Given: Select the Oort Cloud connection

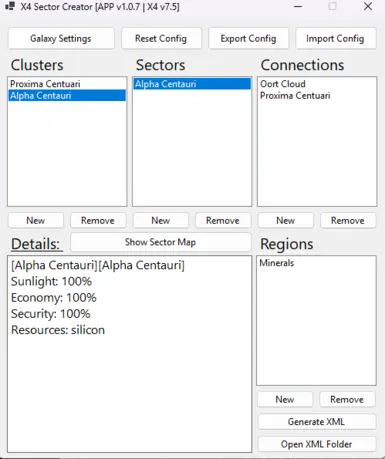Looking at the screenshot, I should click(317, 84).
